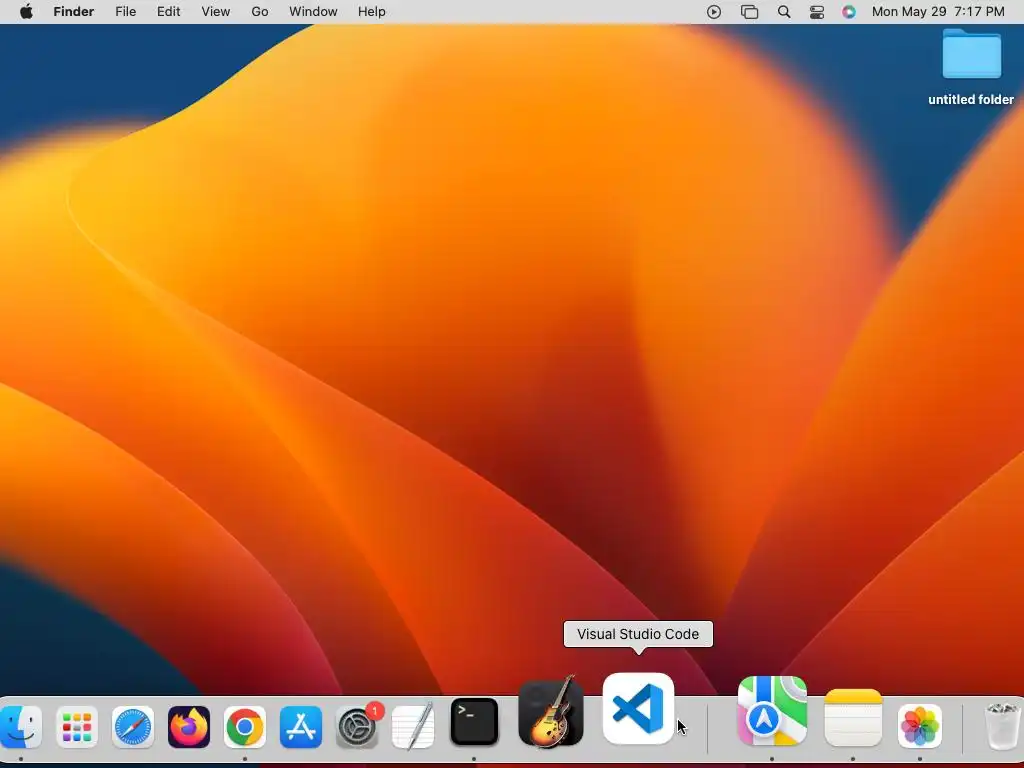1024x768 pixels.
Task: Click the 'untitled folder' name label
Action: [971, 99]
